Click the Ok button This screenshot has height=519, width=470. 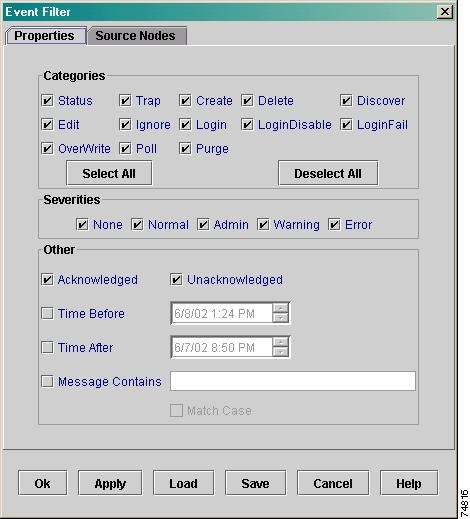coord(43,483)
